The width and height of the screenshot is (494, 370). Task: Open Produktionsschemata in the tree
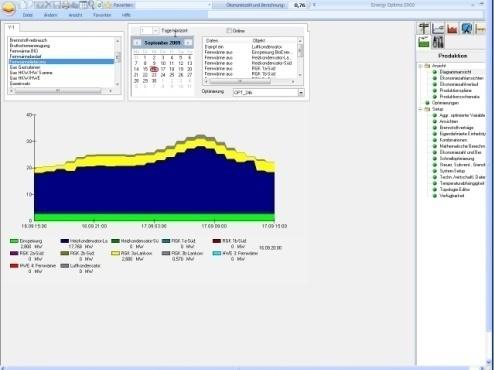(460, 97)
